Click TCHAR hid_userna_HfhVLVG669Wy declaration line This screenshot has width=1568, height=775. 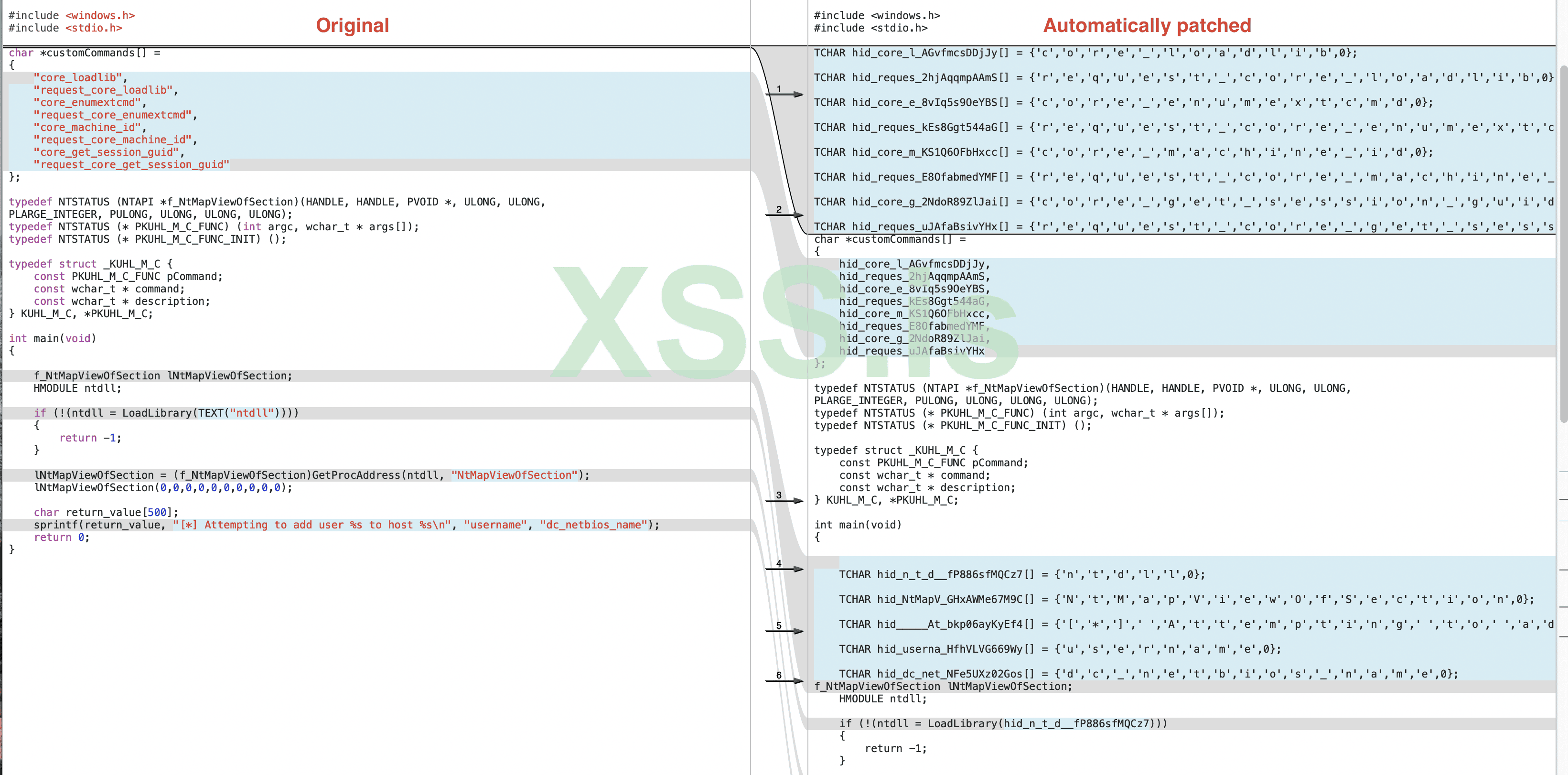[x=1059, y=650]
